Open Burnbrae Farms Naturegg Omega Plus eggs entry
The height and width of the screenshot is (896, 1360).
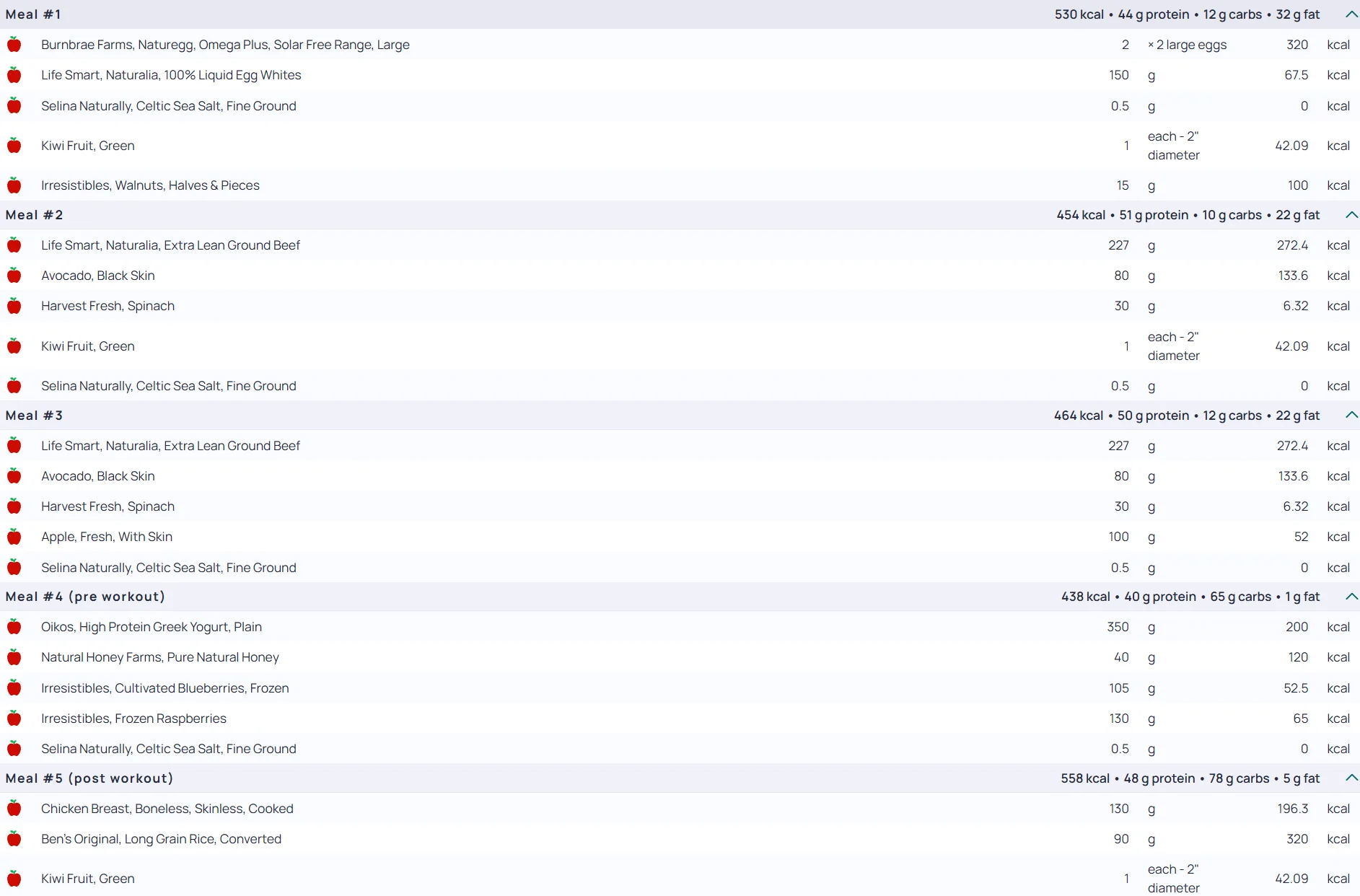click(x=225, y=45)
